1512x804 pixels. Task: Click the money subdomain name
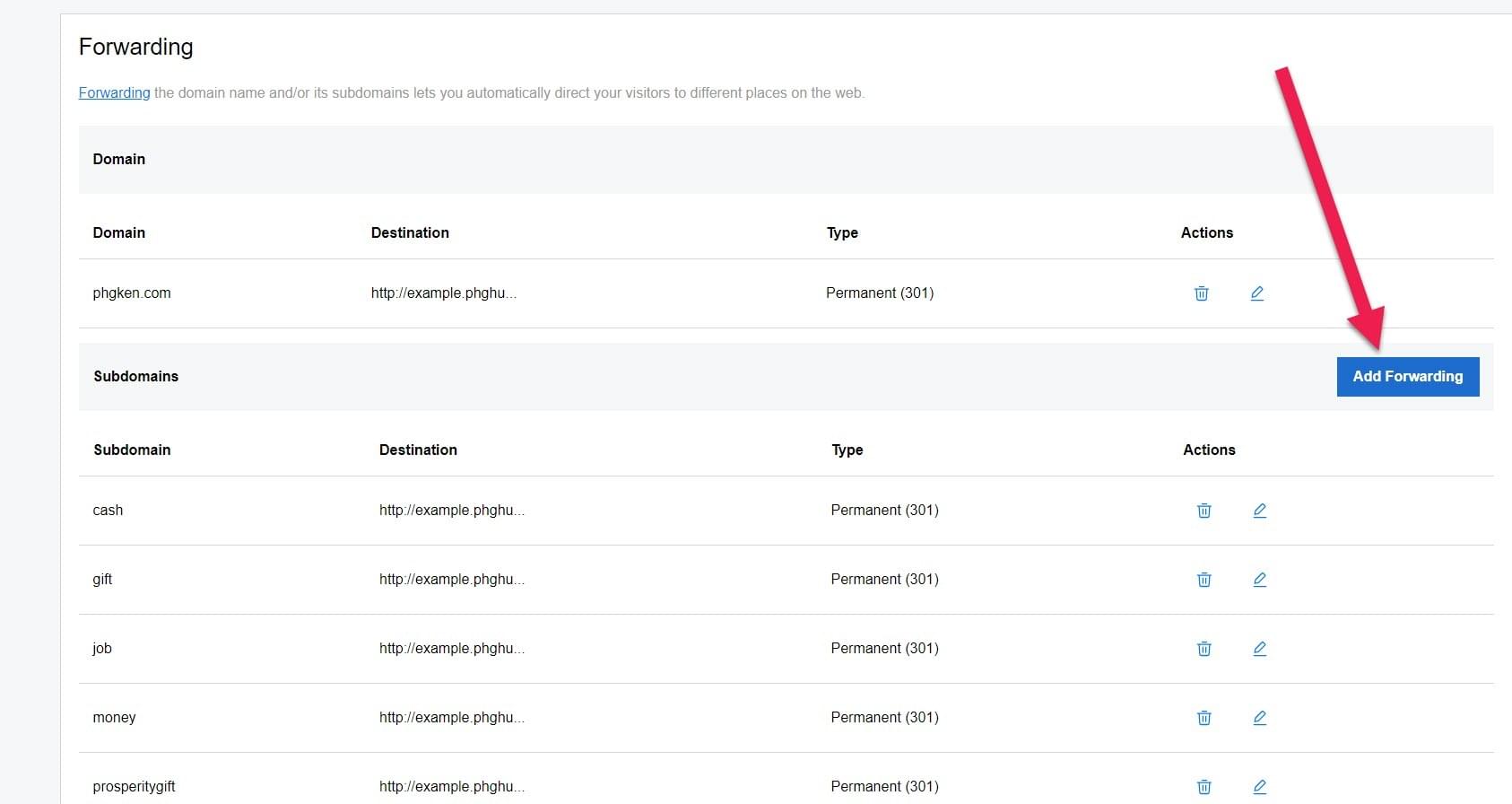tap(115, 718)
